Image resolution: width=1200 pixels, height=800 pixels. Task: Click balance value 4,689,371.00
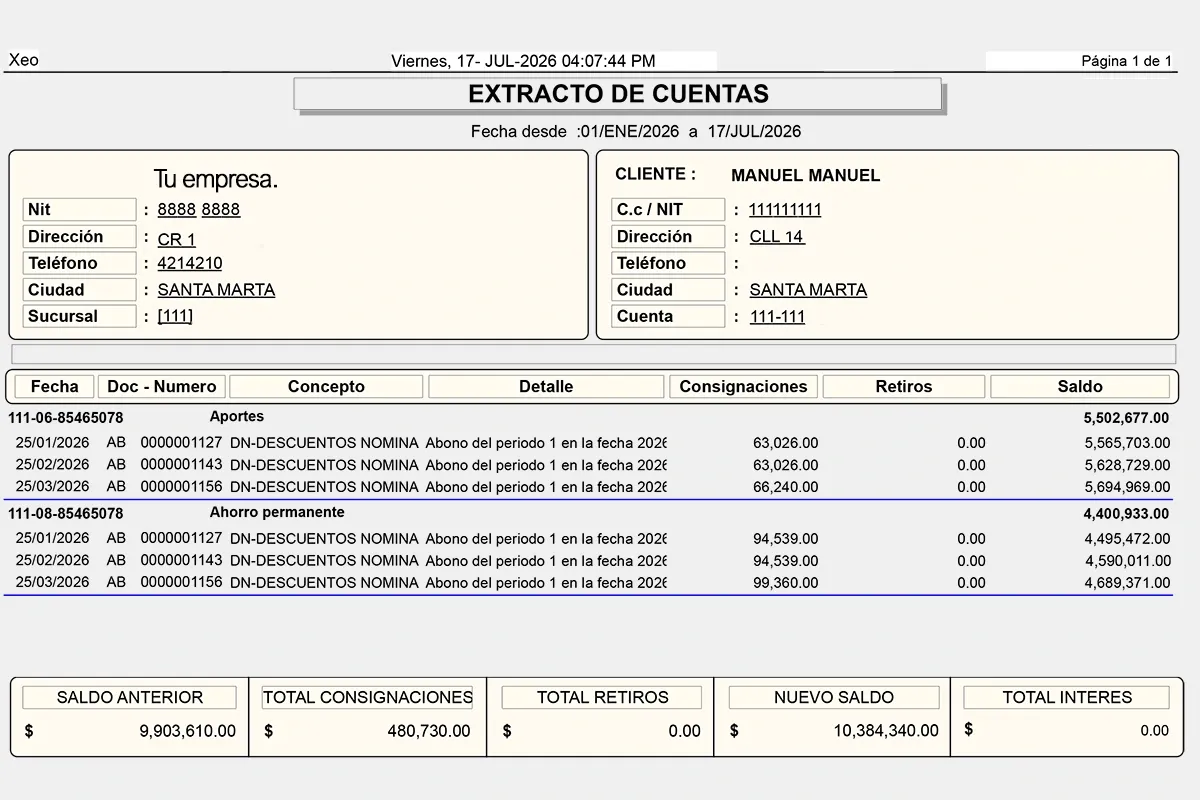click(x=1127, y=583)
